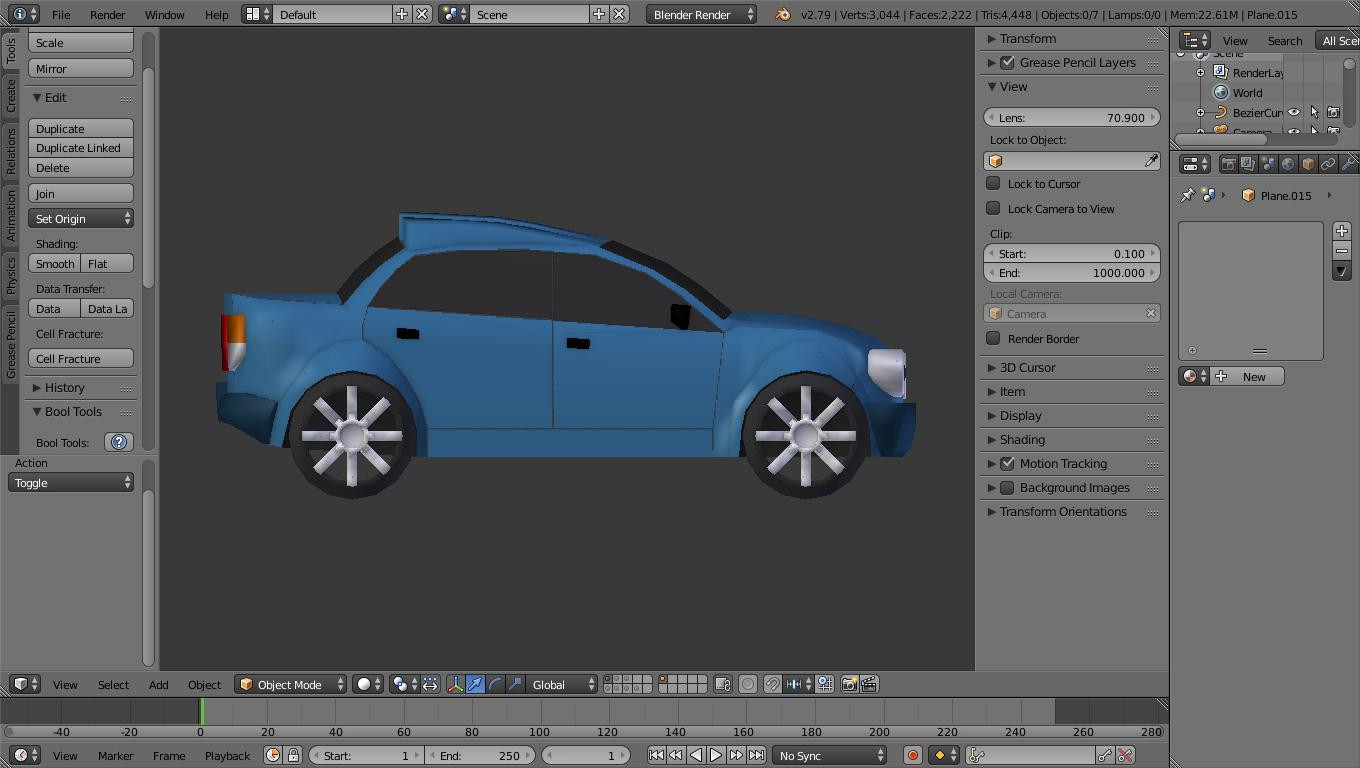1360x768 pixels.
Task: Remove material slot with minus icon
Action: [1342, 251]
